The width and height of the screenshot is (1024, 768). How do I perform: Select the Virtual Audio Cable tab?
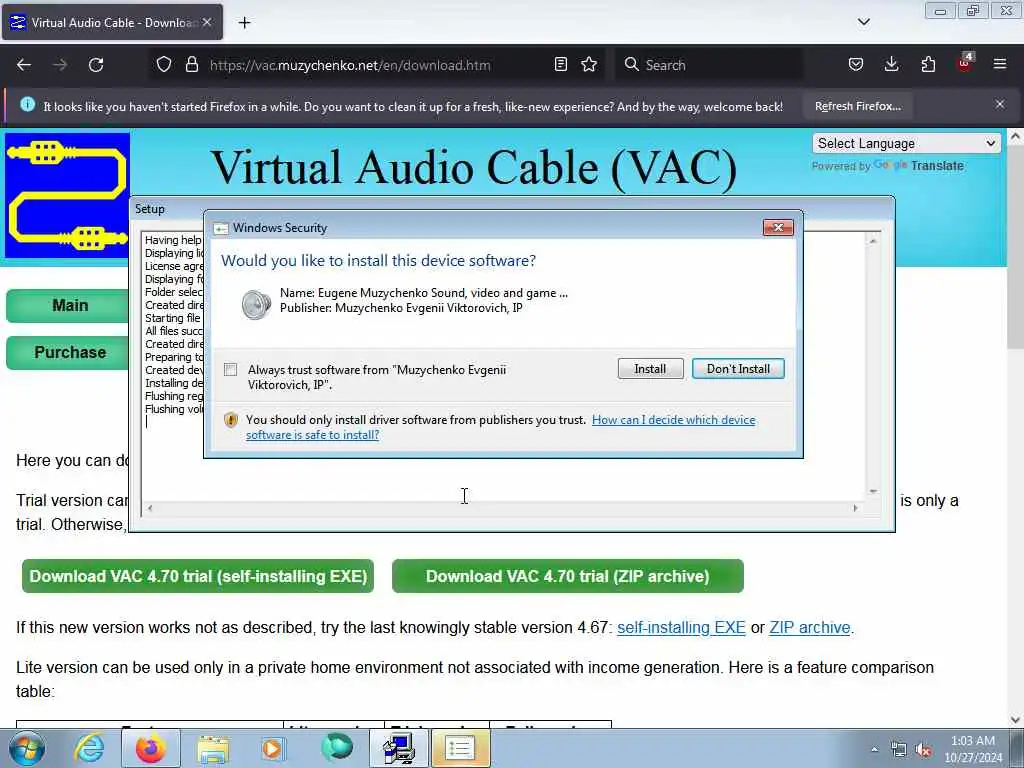pos(112,22)
